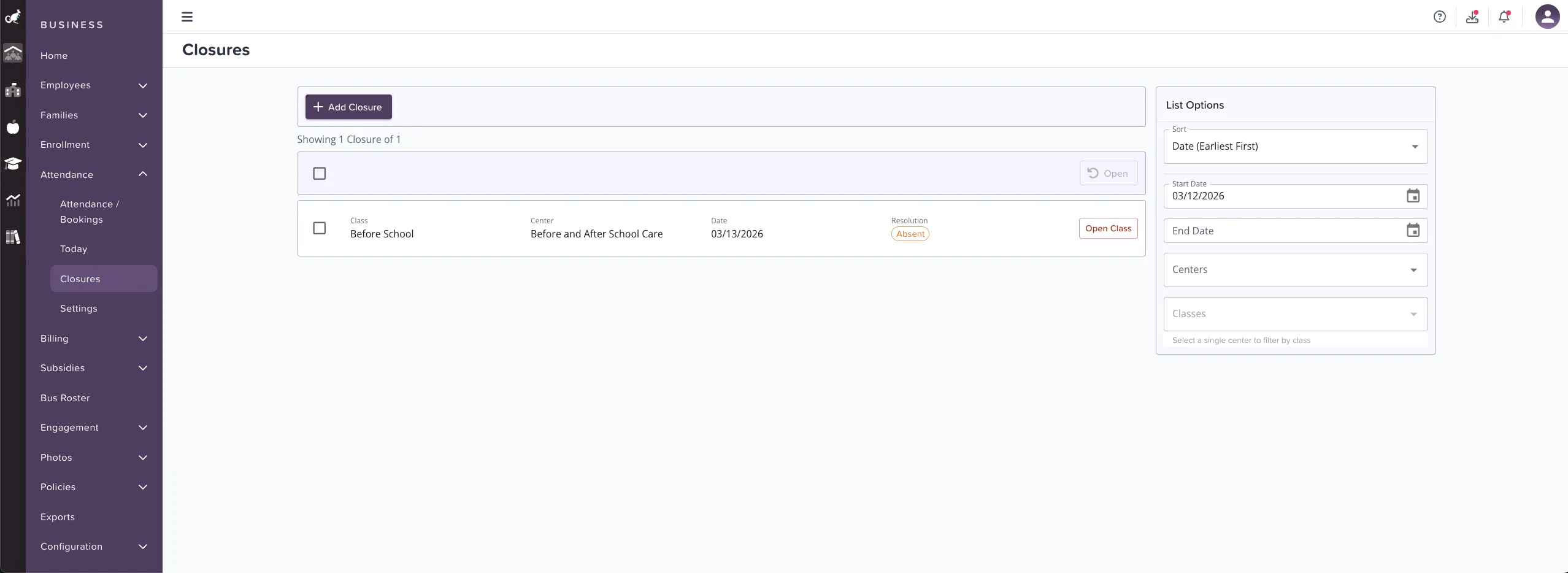Navigate to the Settings menu item under Attendance
The height and width of the screenshot is (573, 1568).
tap(78, 309)
